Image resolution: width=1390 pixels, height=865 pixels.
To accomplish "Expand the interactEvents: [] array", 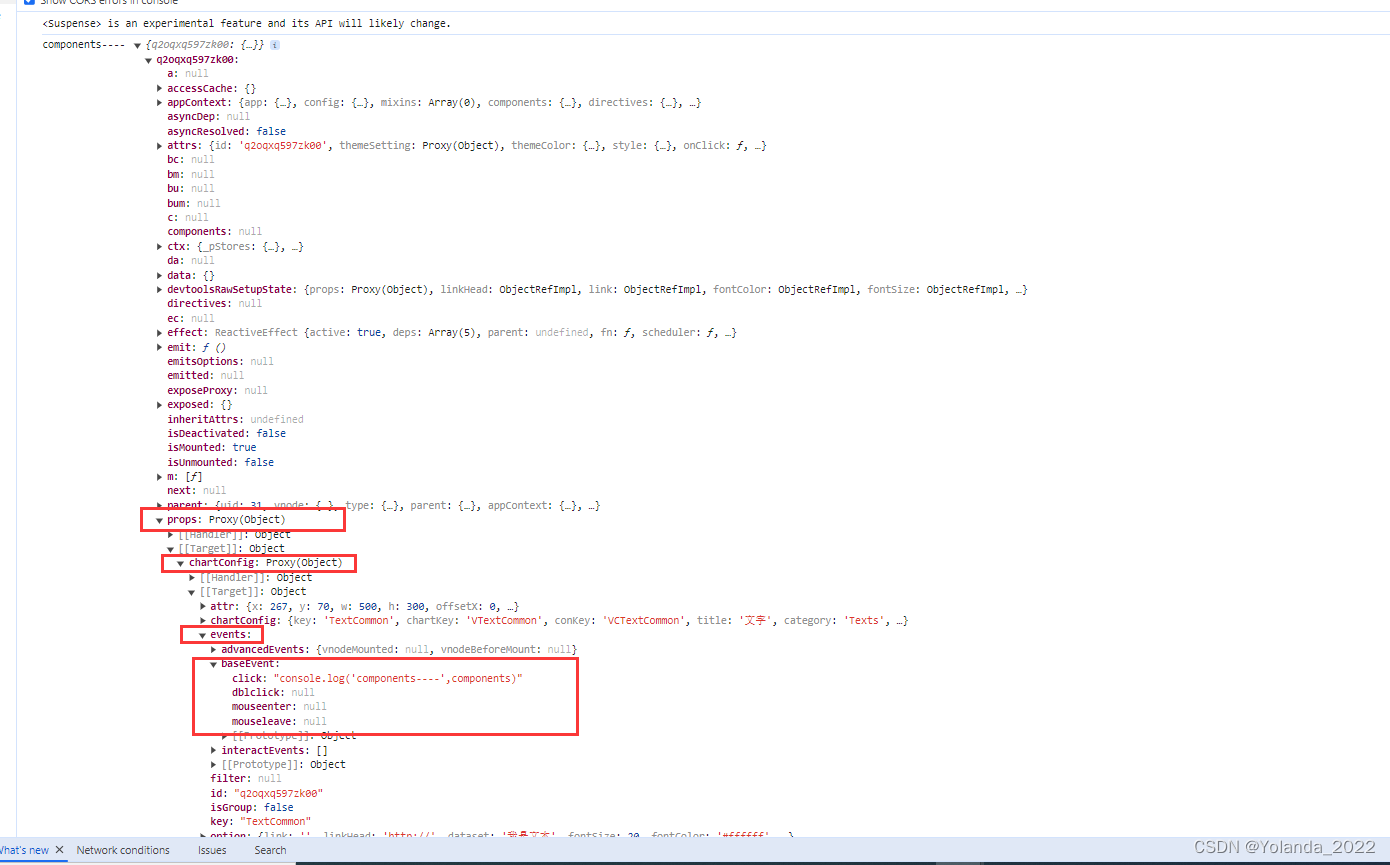I will [214, 750].
